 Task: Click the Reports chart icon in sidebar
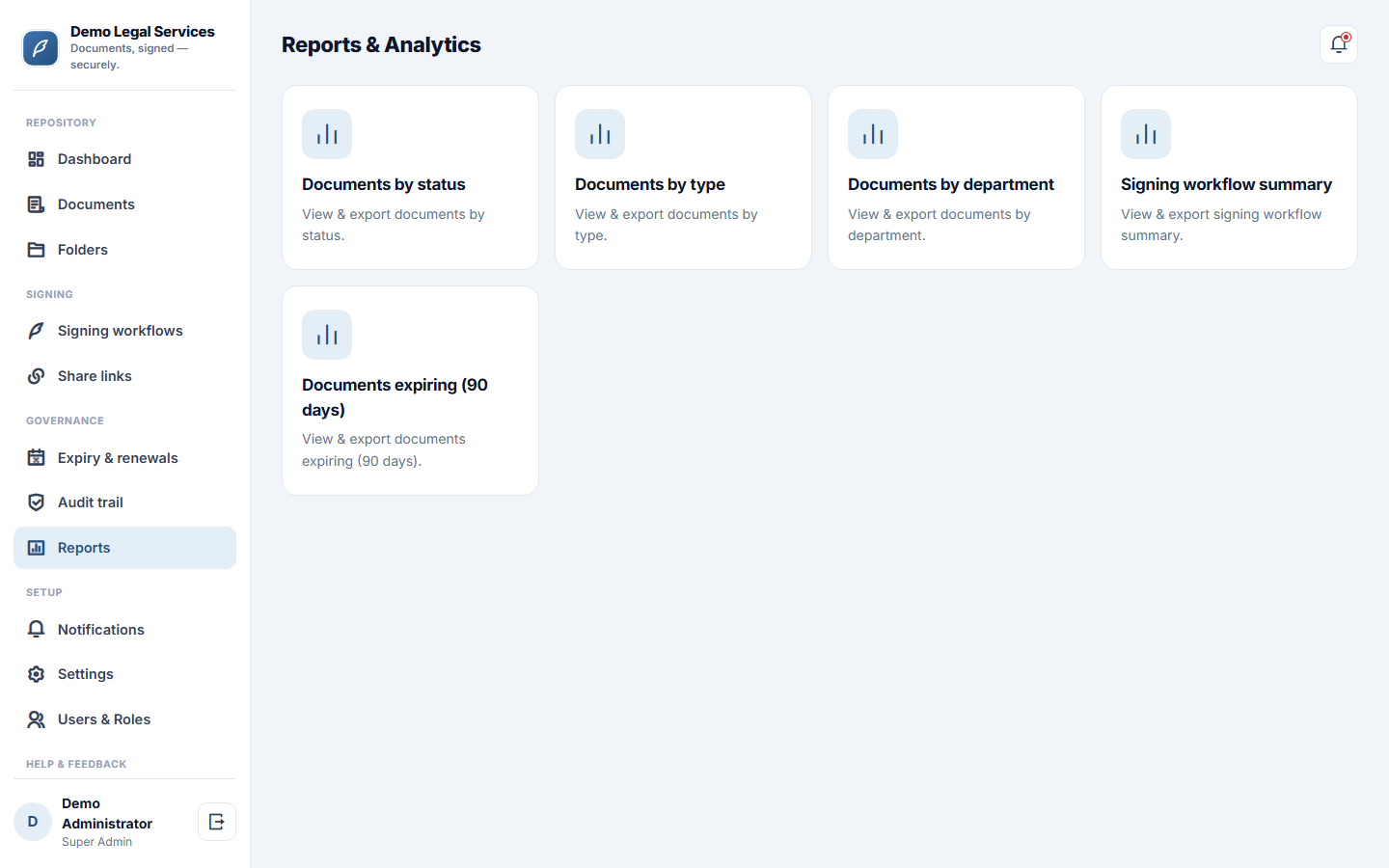click(37, 548)
